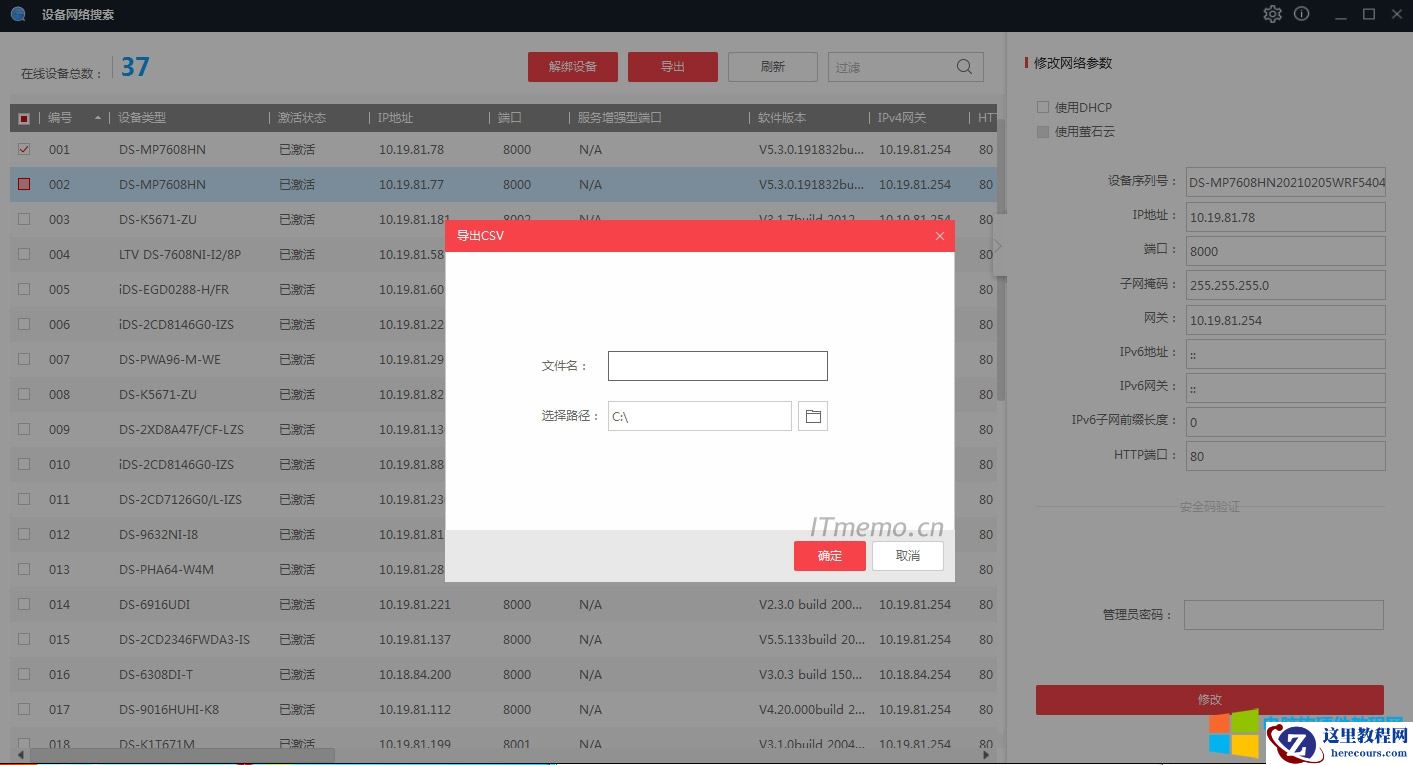Click the app logo beside 设备网络搜索
The image size is (1413, 765).
(18, 14)
